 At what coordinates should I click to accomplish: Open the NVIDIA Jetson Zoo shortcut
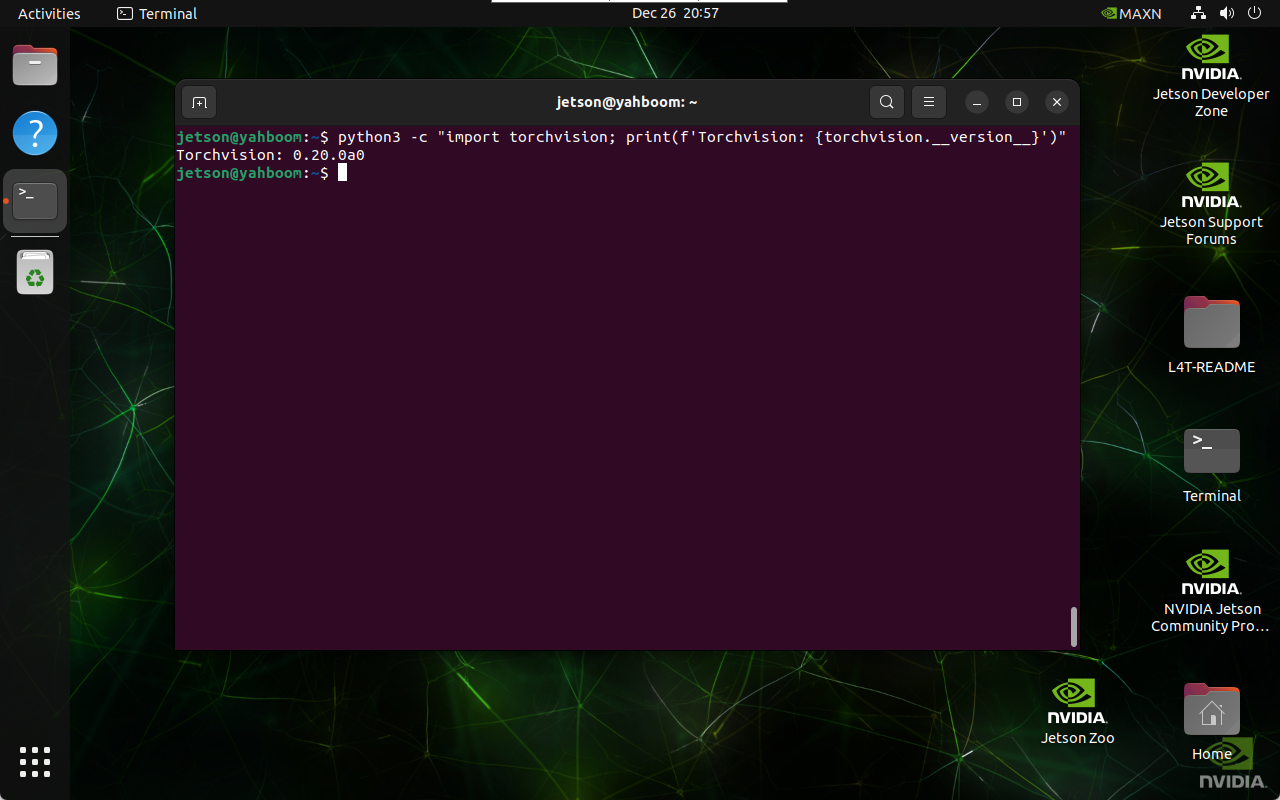(1076, 700)
